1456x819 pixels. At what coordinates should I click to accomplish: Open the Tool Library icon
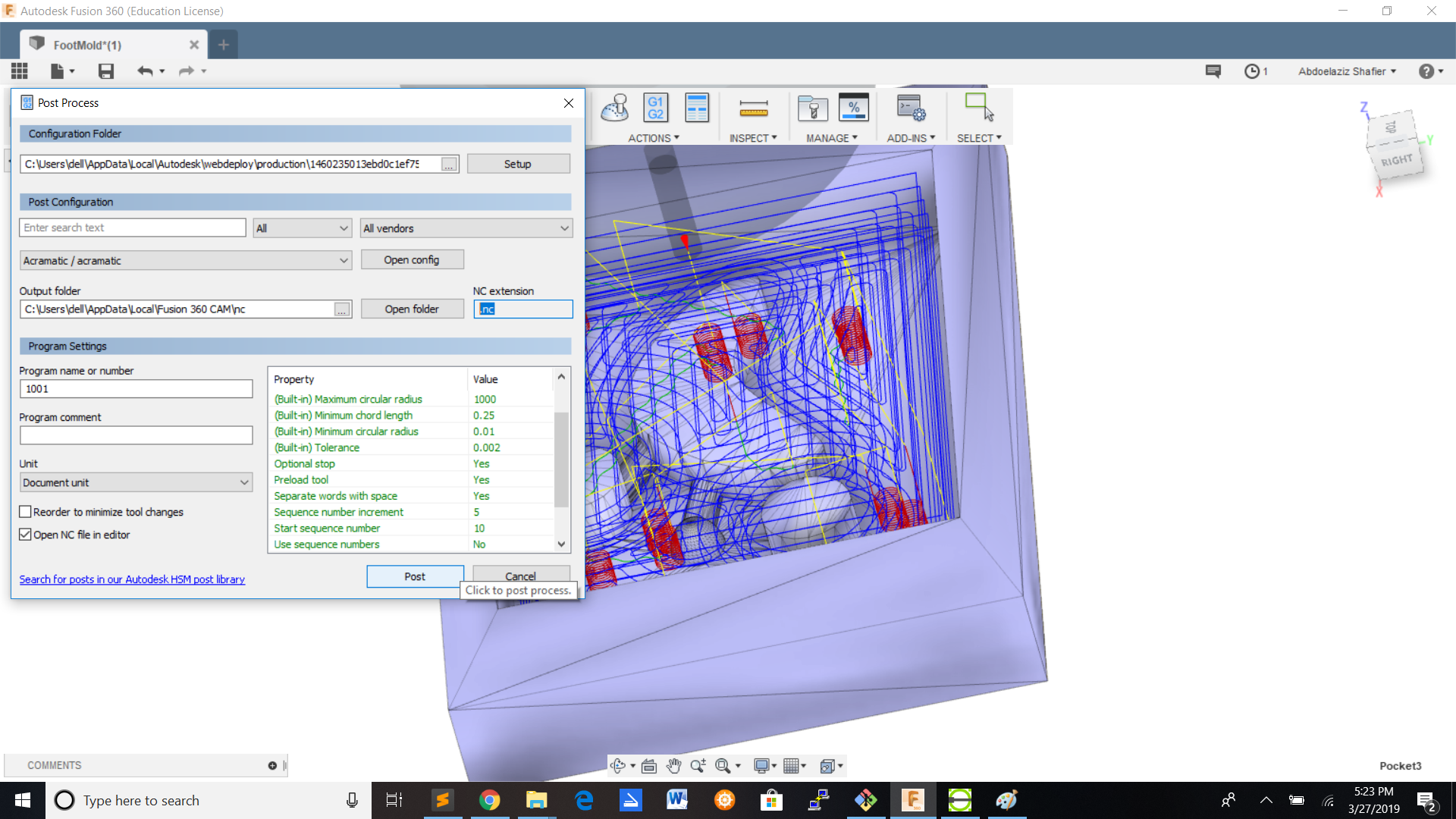point(813,108)
